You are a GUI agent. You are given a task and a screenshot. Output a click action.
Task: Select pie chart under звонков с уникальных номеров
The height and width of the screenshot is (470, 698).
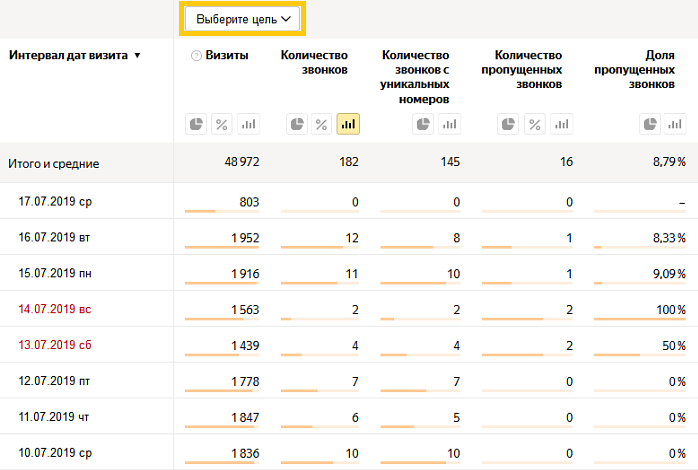click(x=423, y=124)
